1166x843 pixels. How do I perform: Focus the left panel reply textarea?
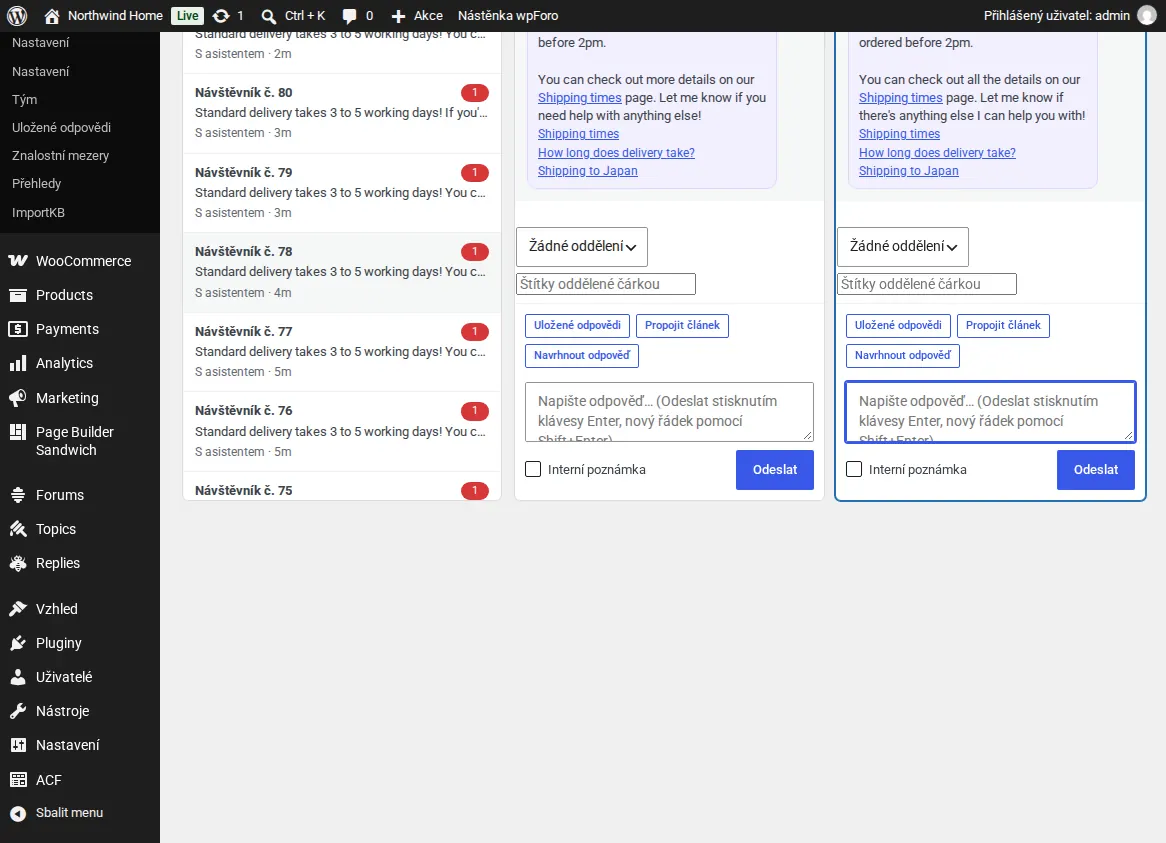click(x=669, y=412)
